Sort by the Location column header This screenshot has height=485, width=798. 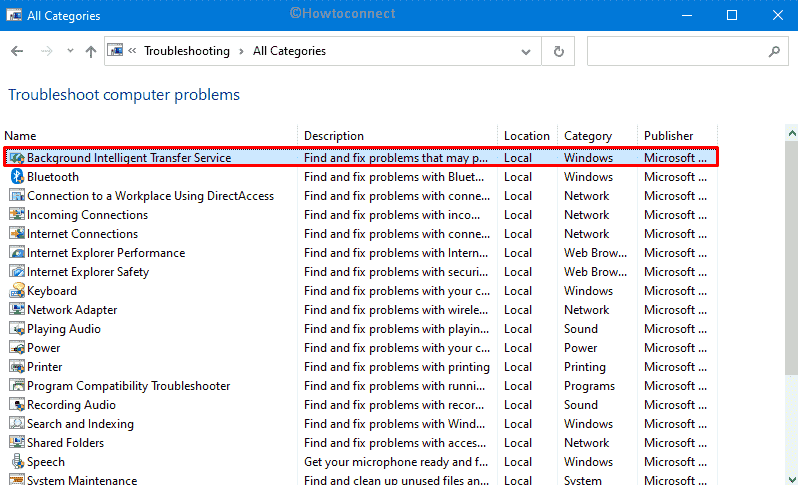click(x=527, y=136)
